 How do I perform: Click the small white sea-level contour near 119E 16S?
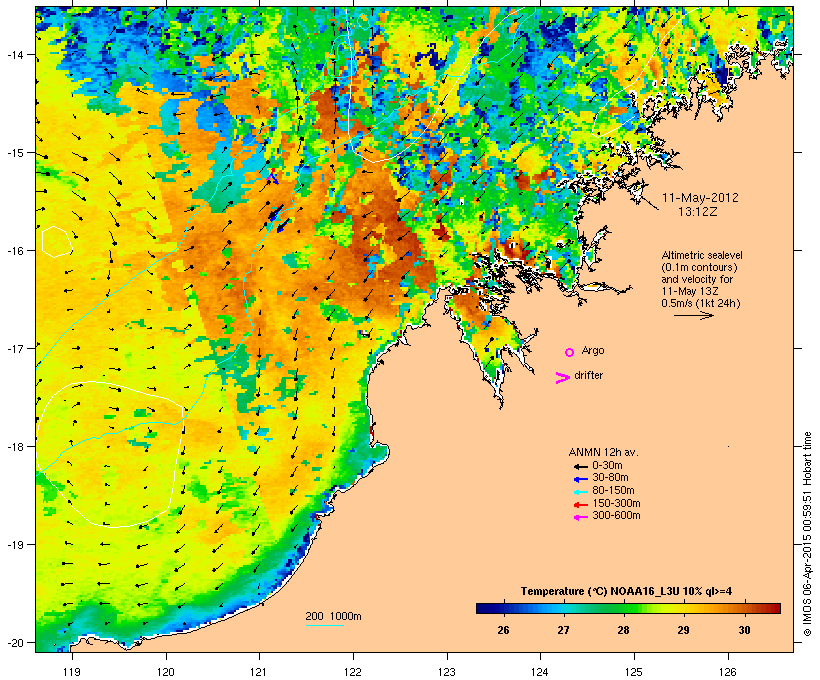tap(56, 242)
